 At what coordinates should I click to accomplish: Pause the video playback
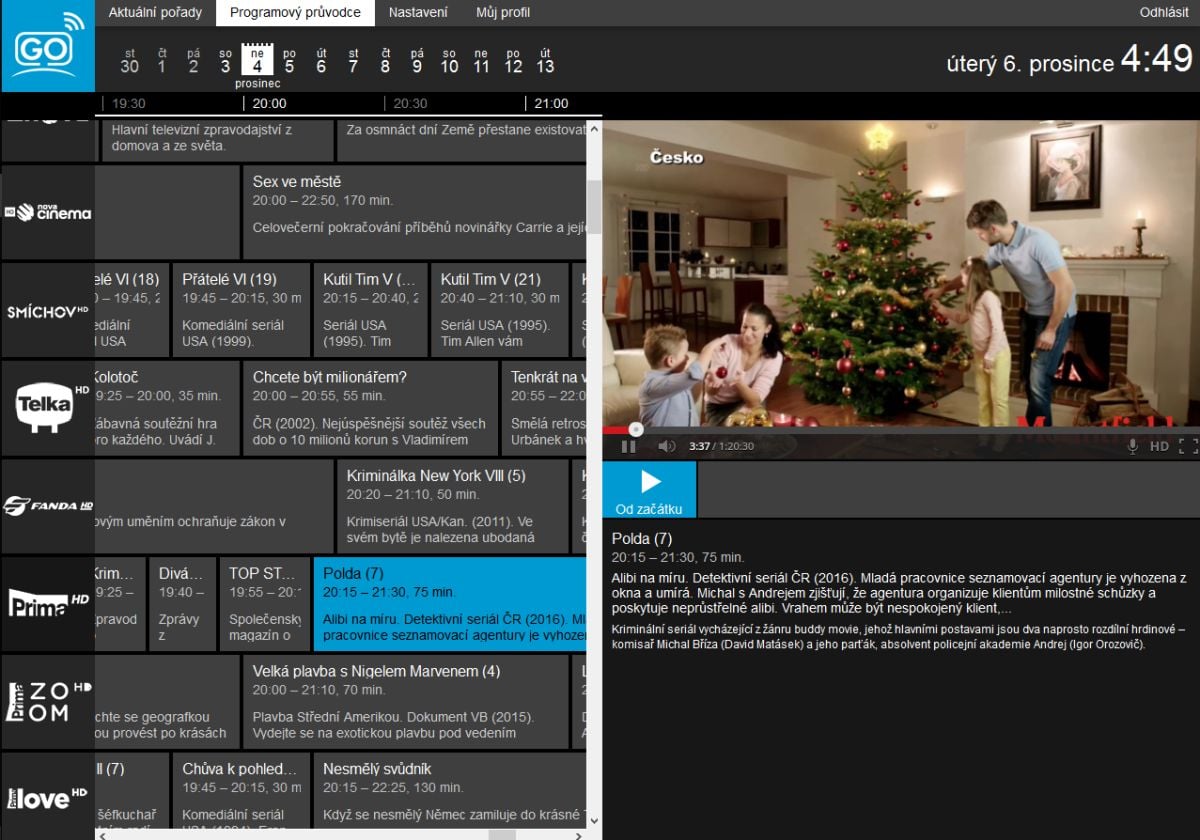629,446
